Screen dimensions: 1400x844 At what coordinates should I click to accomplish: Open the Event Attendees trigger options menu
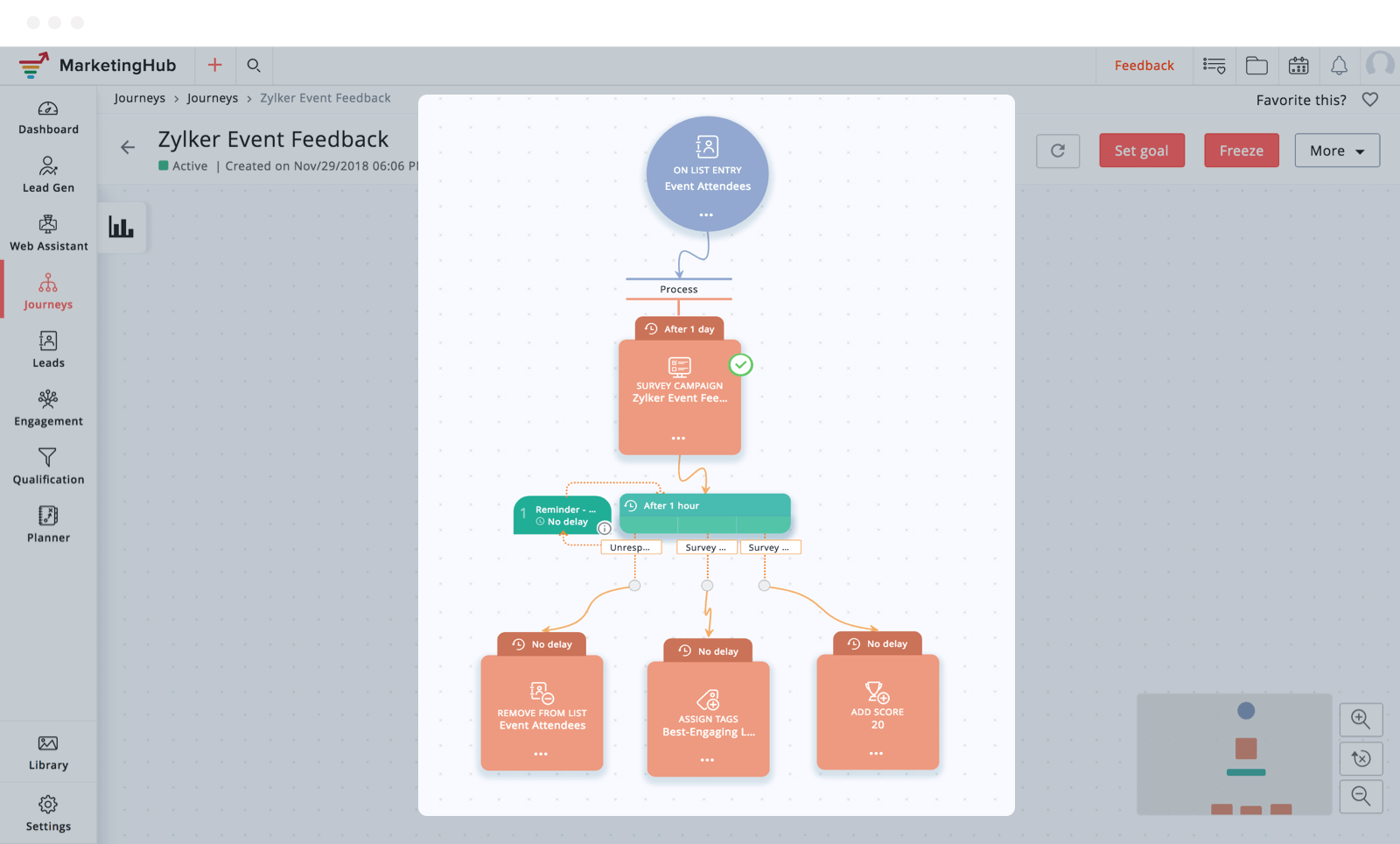(x=706, y=215)
